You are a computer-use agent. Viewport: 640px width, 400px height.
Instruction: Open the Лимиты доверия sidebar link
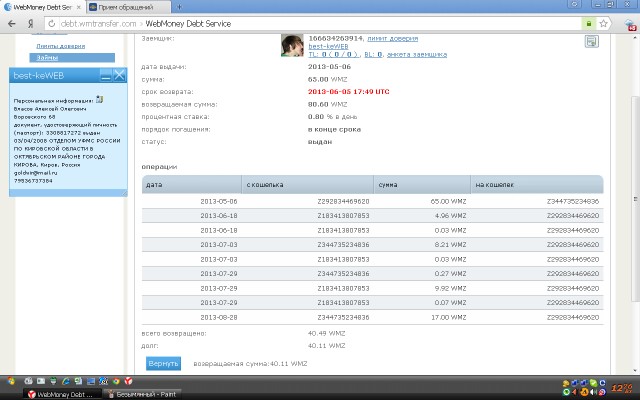[60, 46]
